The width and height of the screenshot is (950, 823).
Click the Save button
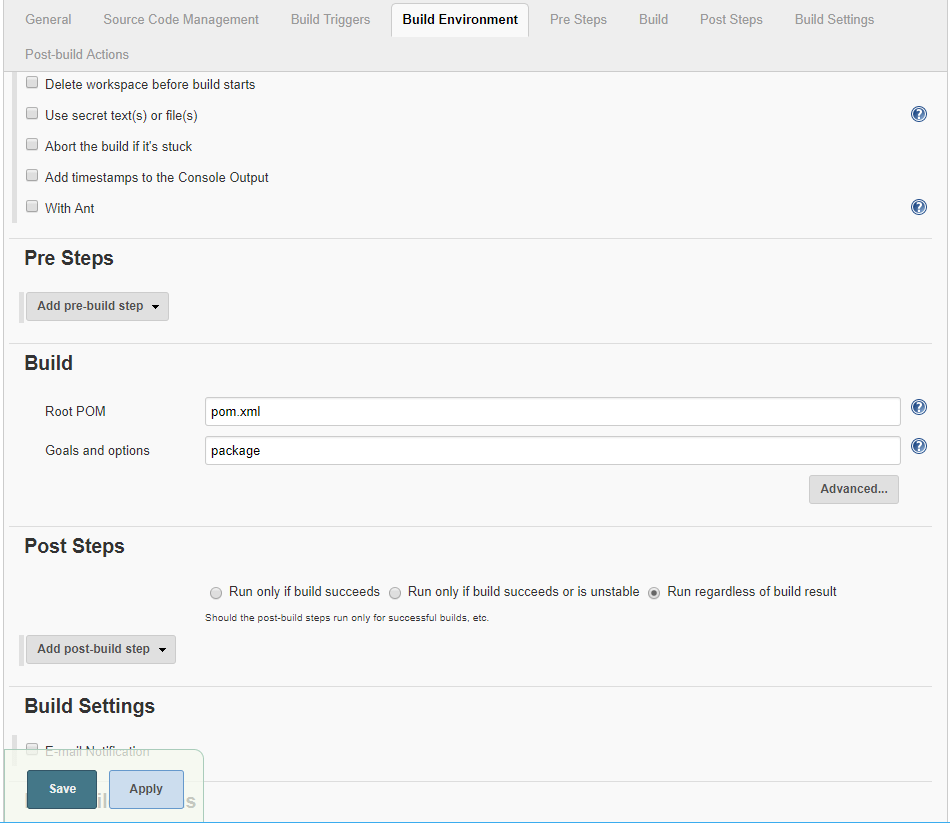click(62, 789)
